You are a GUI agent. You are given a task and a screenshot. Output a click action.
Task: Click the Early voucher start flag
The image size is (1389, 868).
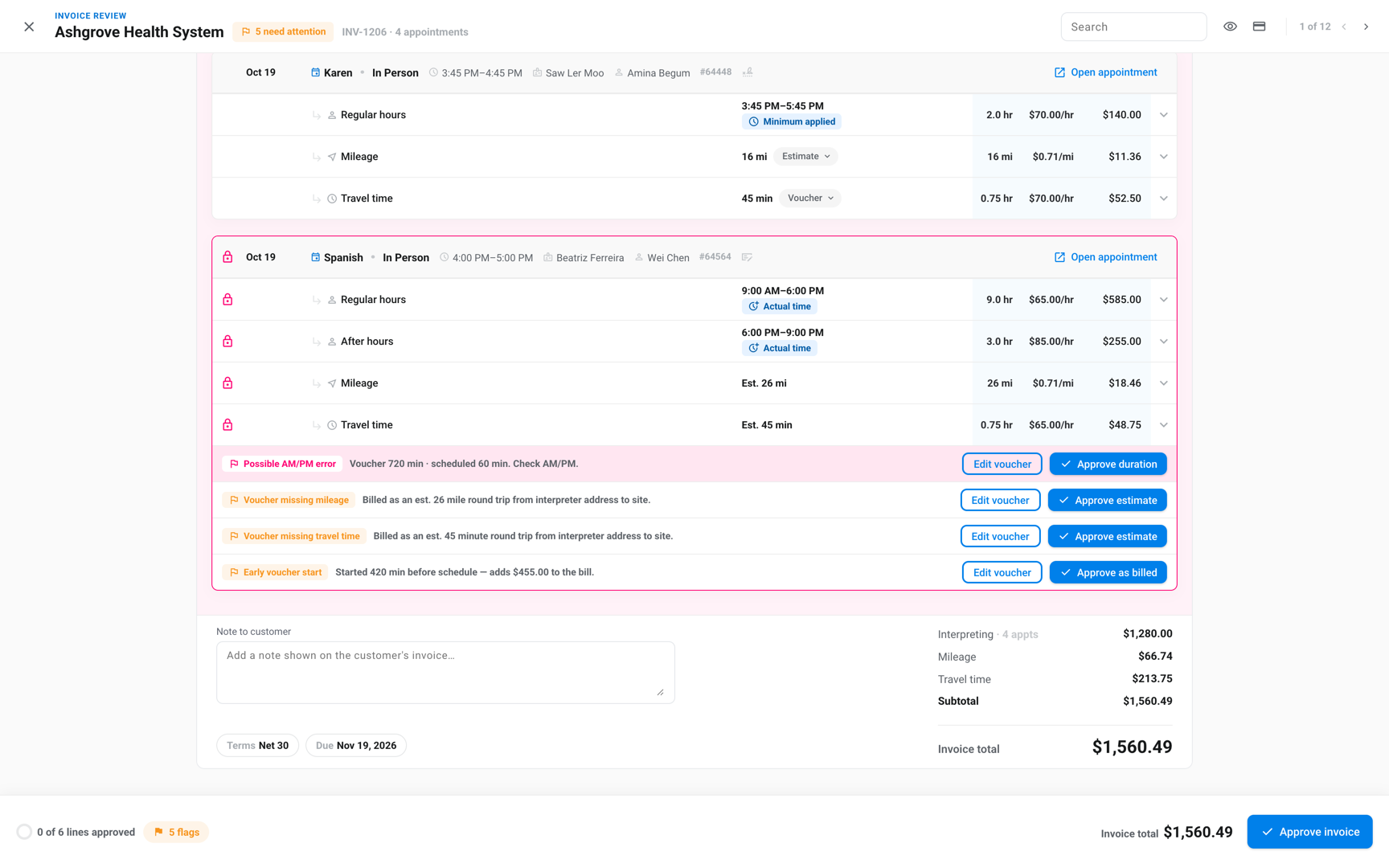tap(275, 572)
